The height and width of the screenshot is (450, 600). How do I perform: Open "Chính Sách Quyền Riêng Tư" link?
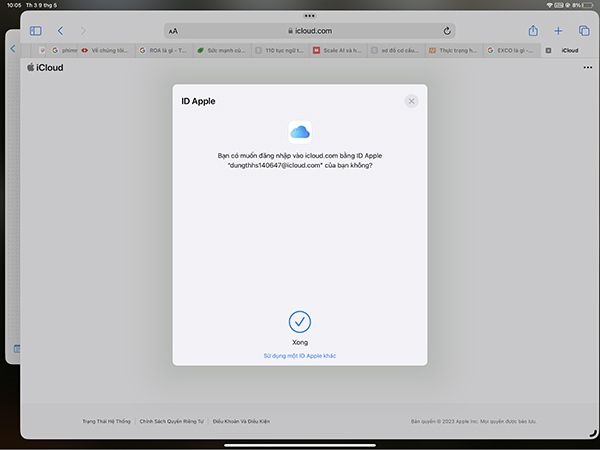(x=173, y=421)
